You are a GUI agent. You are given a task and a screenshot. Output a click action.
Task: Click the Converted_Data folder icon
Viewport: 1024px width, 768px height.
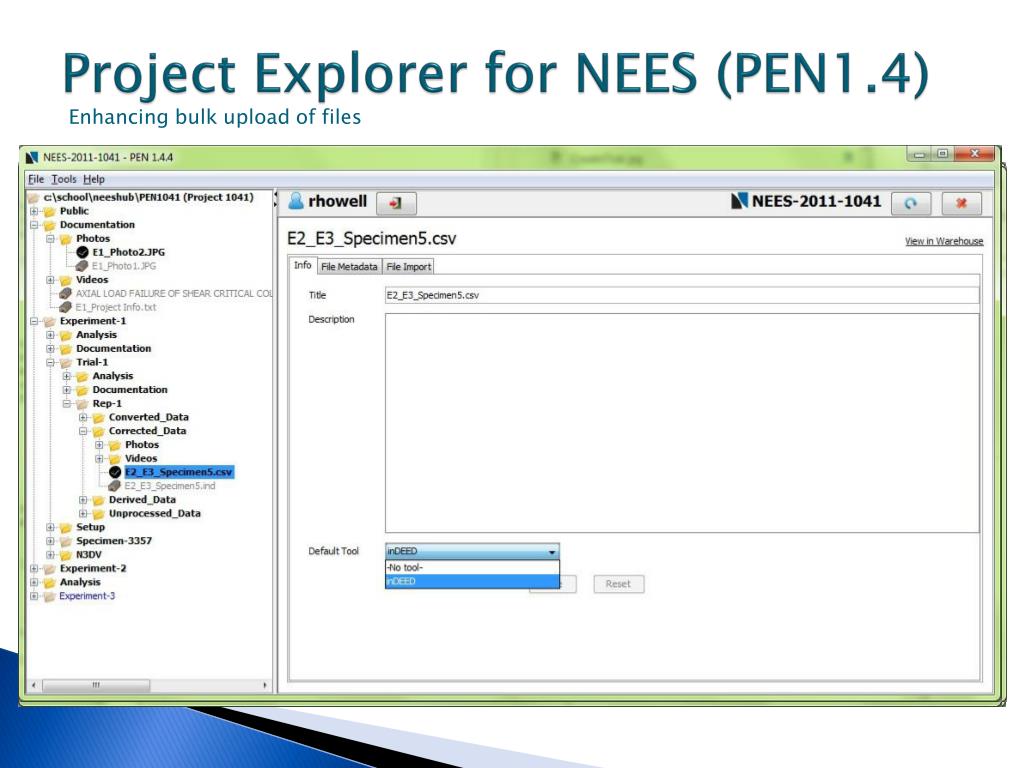coord(99,417)
